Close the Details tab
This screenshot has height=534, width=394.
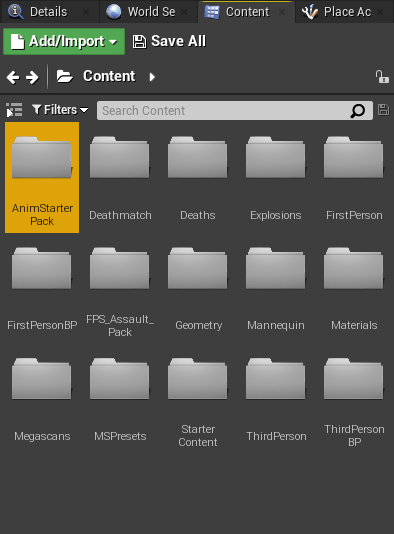tap(86, 12)
